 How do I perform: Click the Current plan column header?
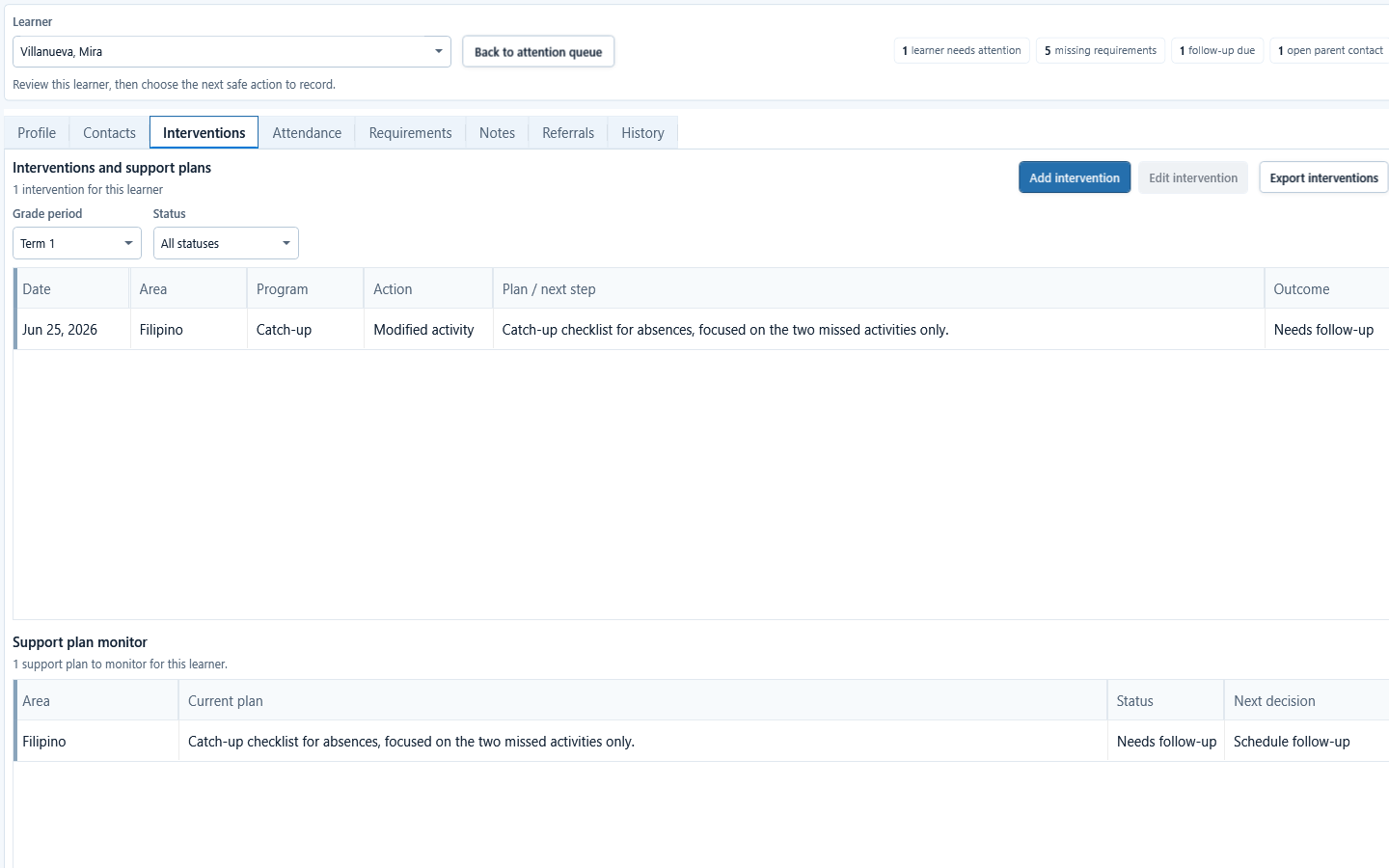[643, 701]
